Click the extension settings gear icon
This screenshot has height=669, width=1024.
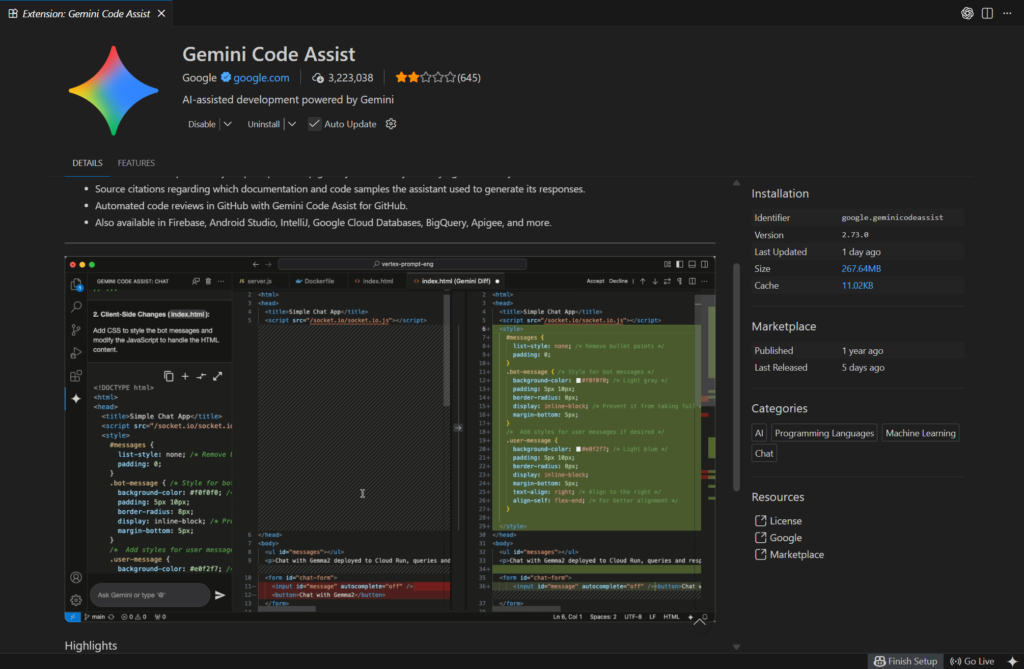(x=391, y=124)
